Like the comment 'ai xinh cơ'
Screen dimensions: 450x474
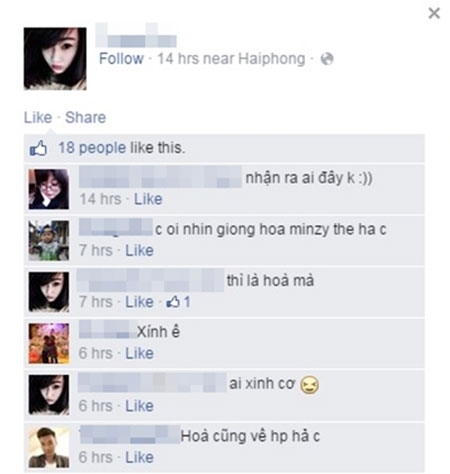tap(139, 406)
